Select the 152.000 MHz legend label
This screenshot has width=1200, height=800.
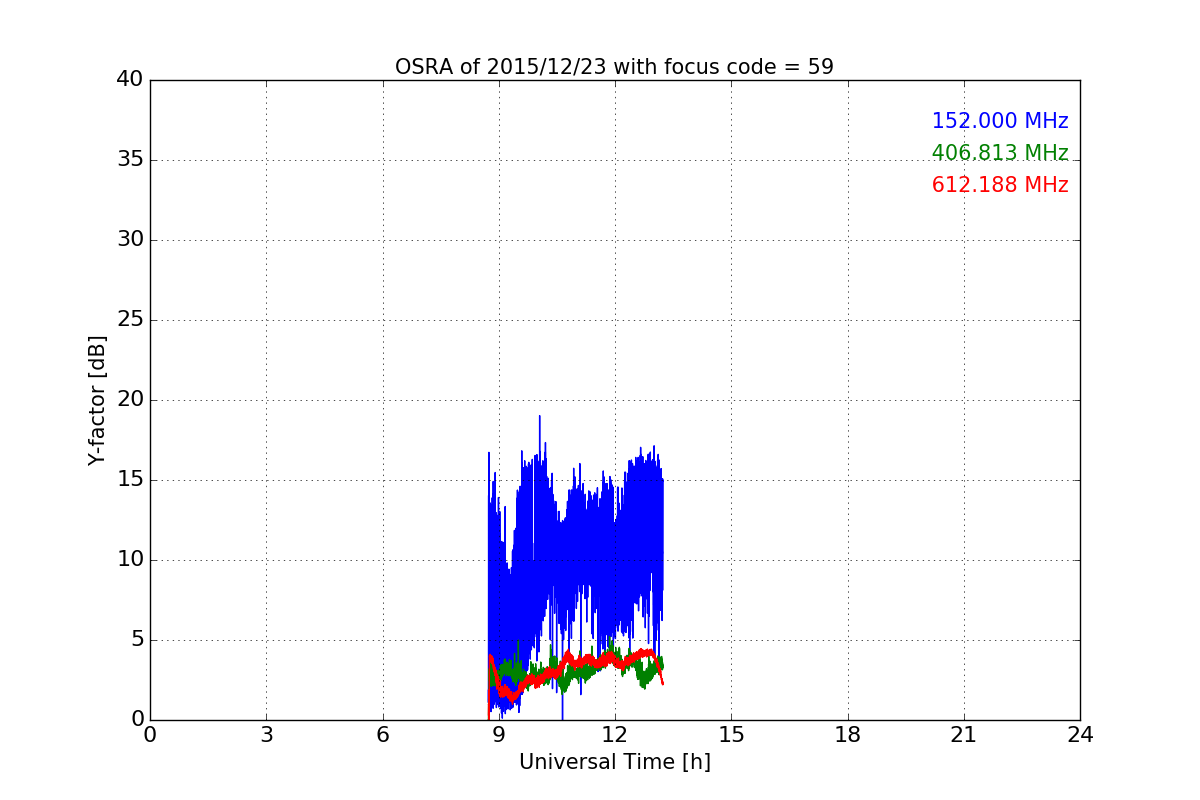coord(1000,121)
